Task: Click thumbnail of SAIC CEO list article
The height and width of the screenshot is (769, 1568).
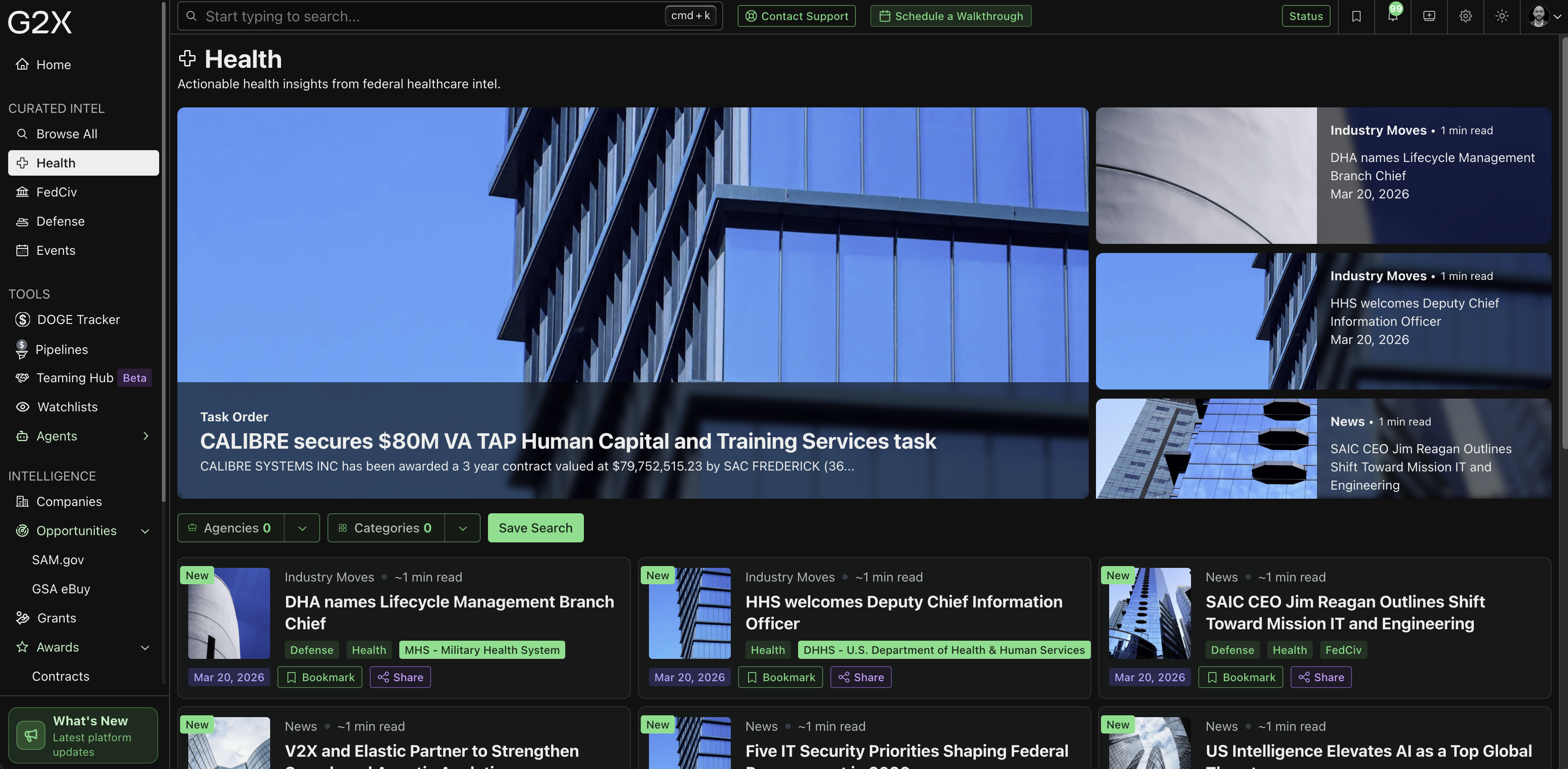Action: coord(1150,613)
